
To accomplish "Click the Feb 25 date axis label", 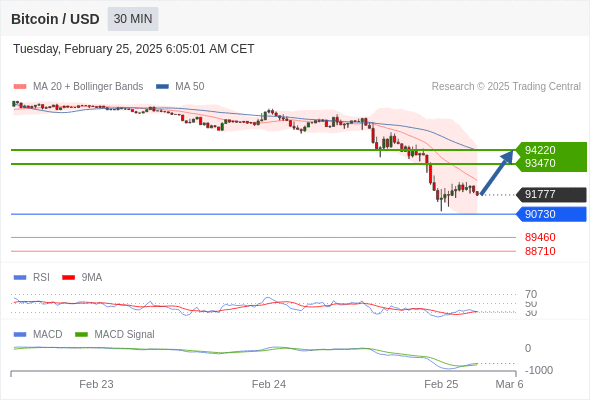I will (441, 384).
